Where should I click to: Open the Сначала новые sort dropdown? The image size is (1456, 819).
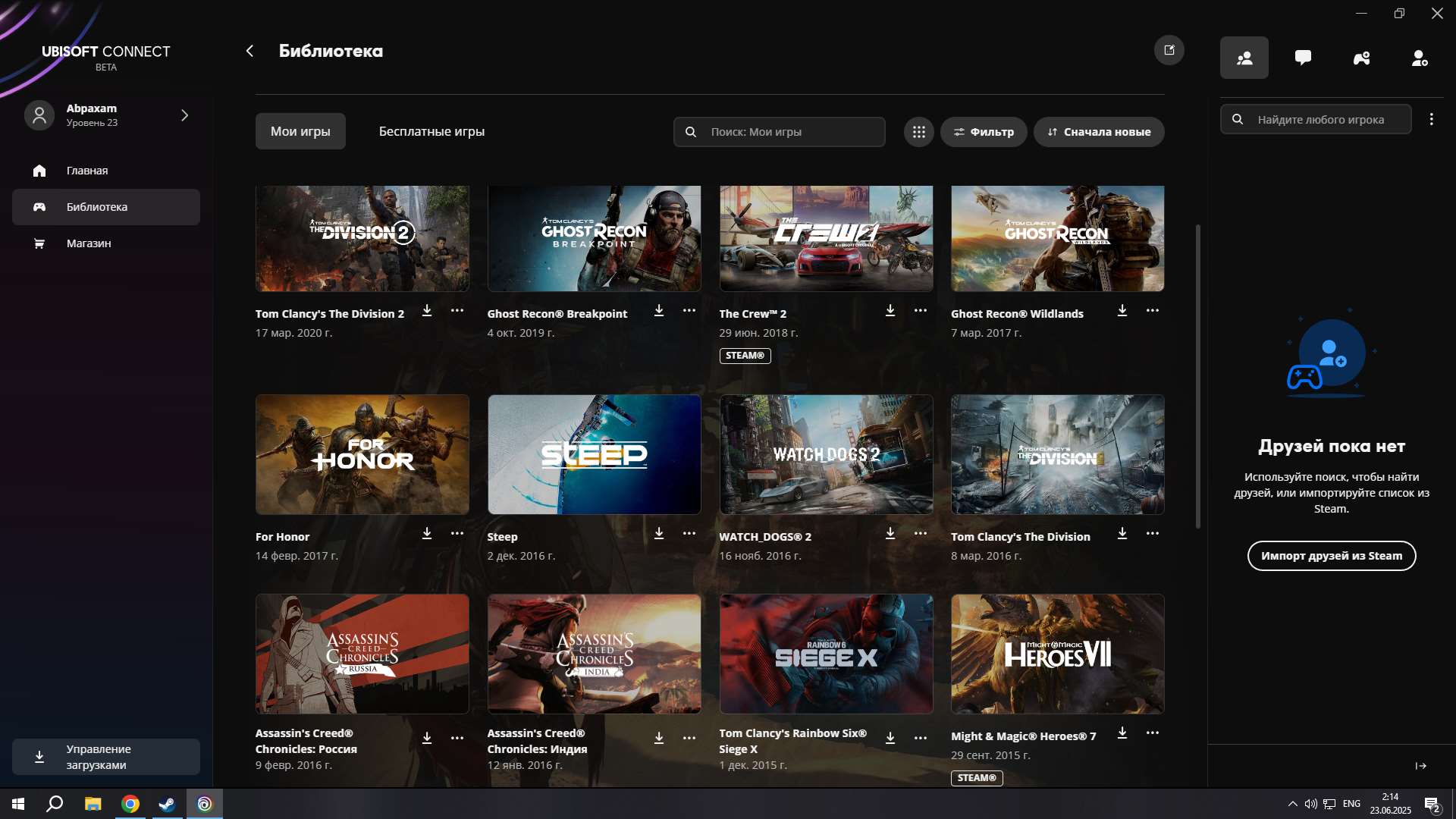click(x=1098, y=131)
